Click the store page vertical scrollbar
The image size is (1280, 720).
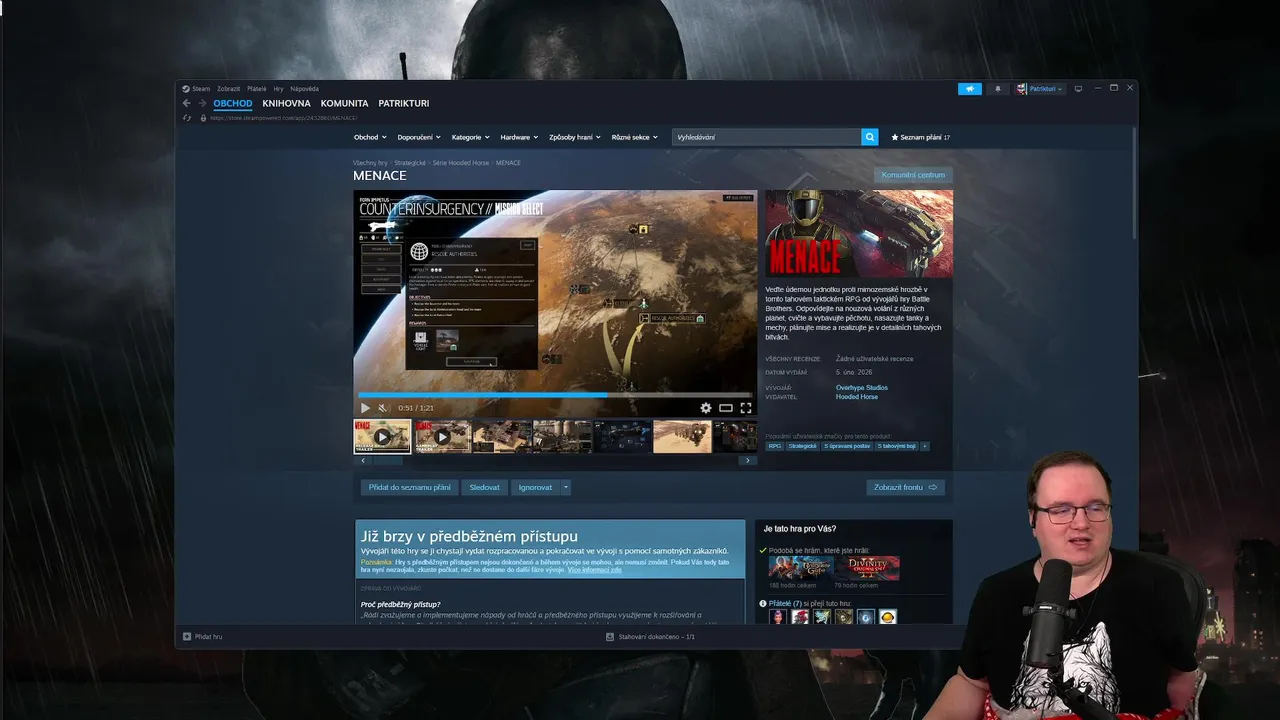(x=1134, y=182)
